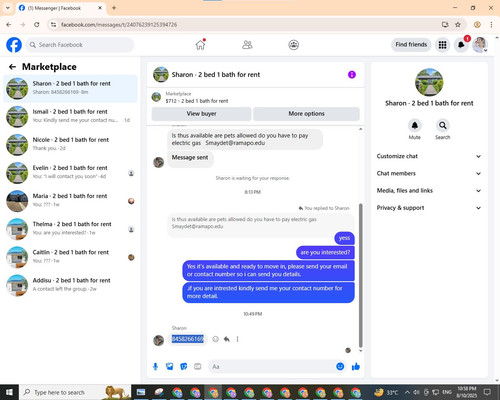Open Ismail conversation in list
The width and height of the screenshot is (500, 400).
pos(70,116)
